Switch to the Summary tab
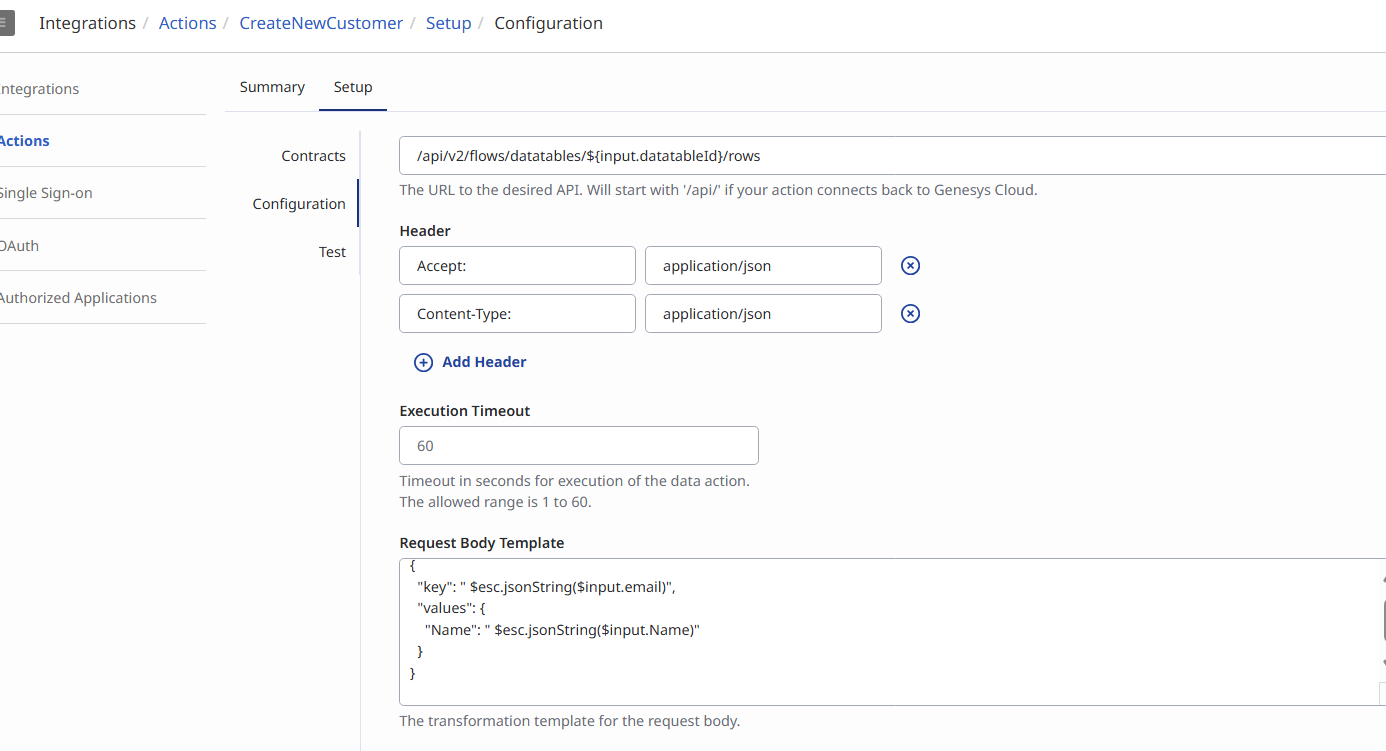Viewport: 1386px width, 751px height. [272, 87]
